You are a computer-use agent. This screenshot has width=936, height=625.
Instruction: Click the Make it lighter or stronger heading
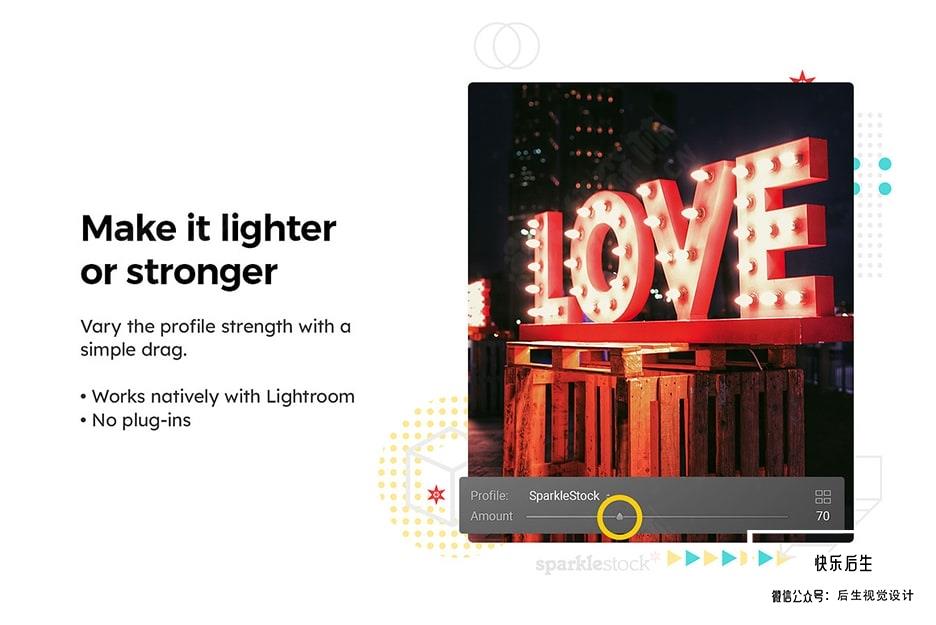pos(208,250)
